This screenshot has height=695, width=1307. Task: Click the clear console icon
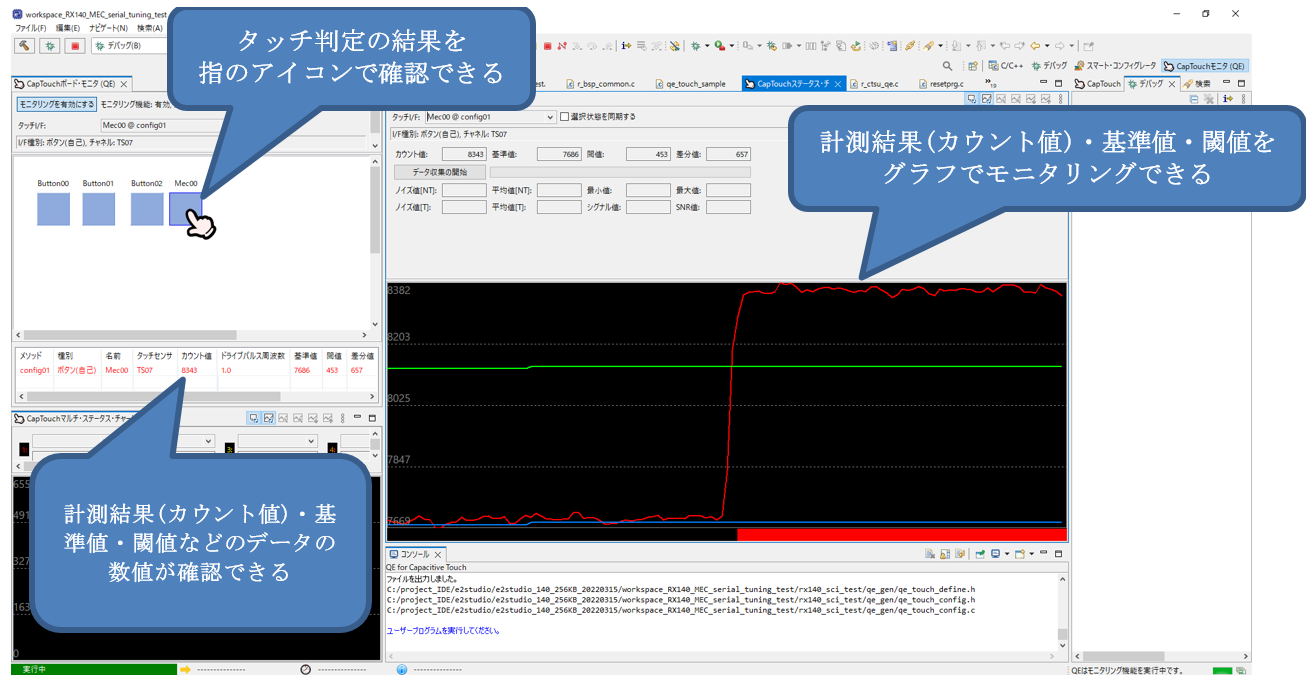[x=930, y=553]
